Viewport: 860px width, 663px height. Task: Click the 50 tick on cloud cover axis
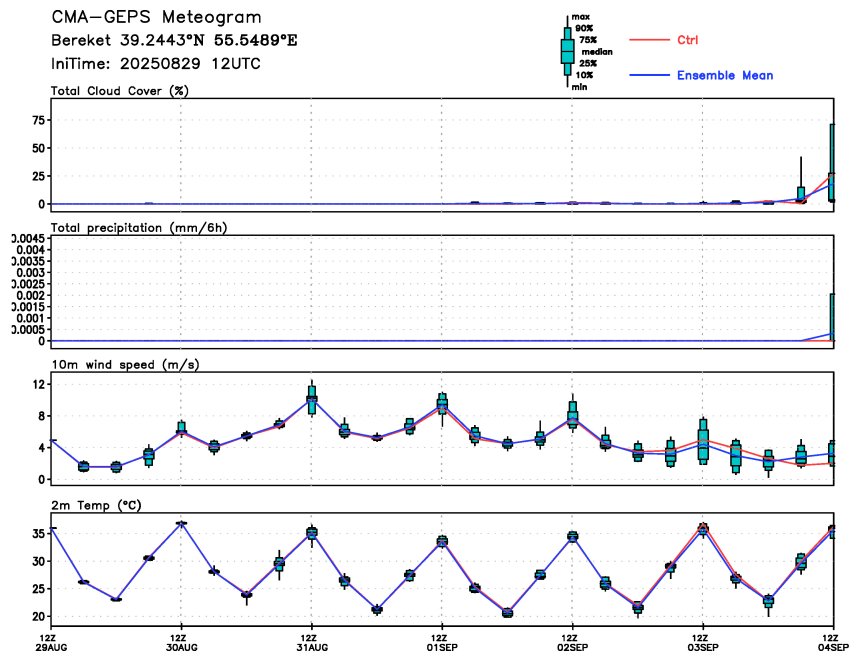tap(38, 148)
